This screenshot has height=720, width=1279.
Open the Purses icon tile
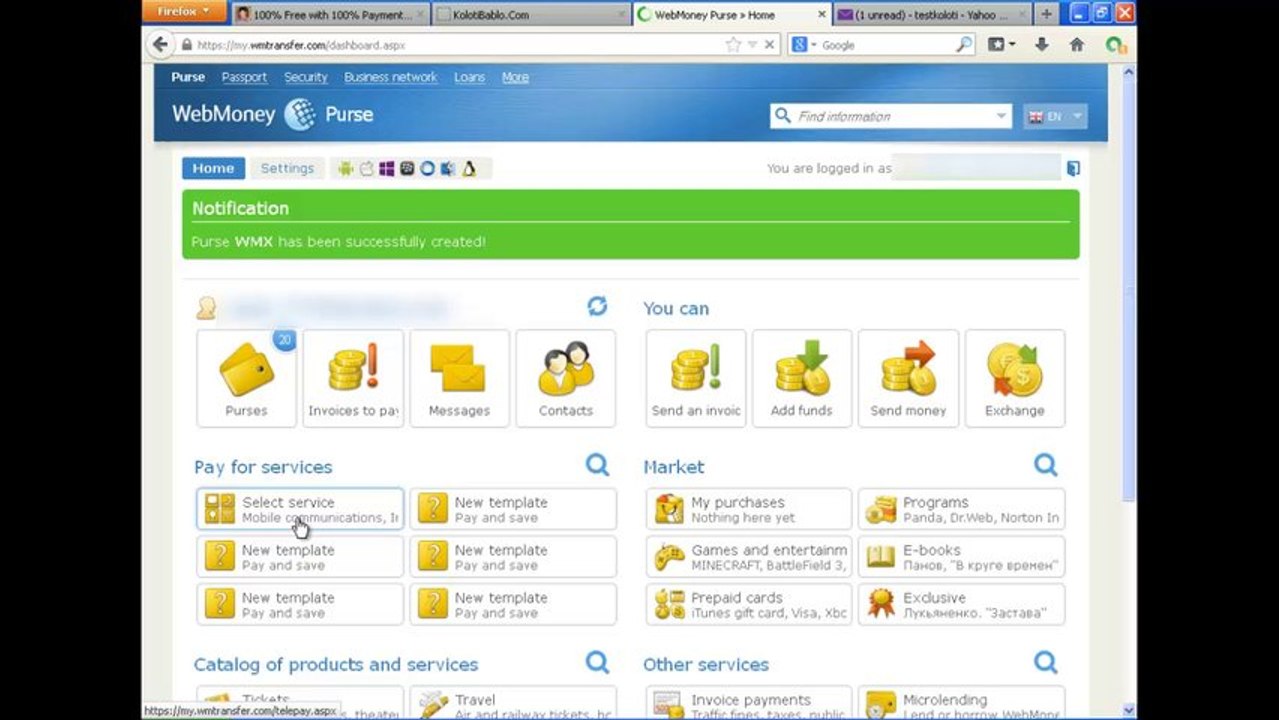(x=246, y=378)
